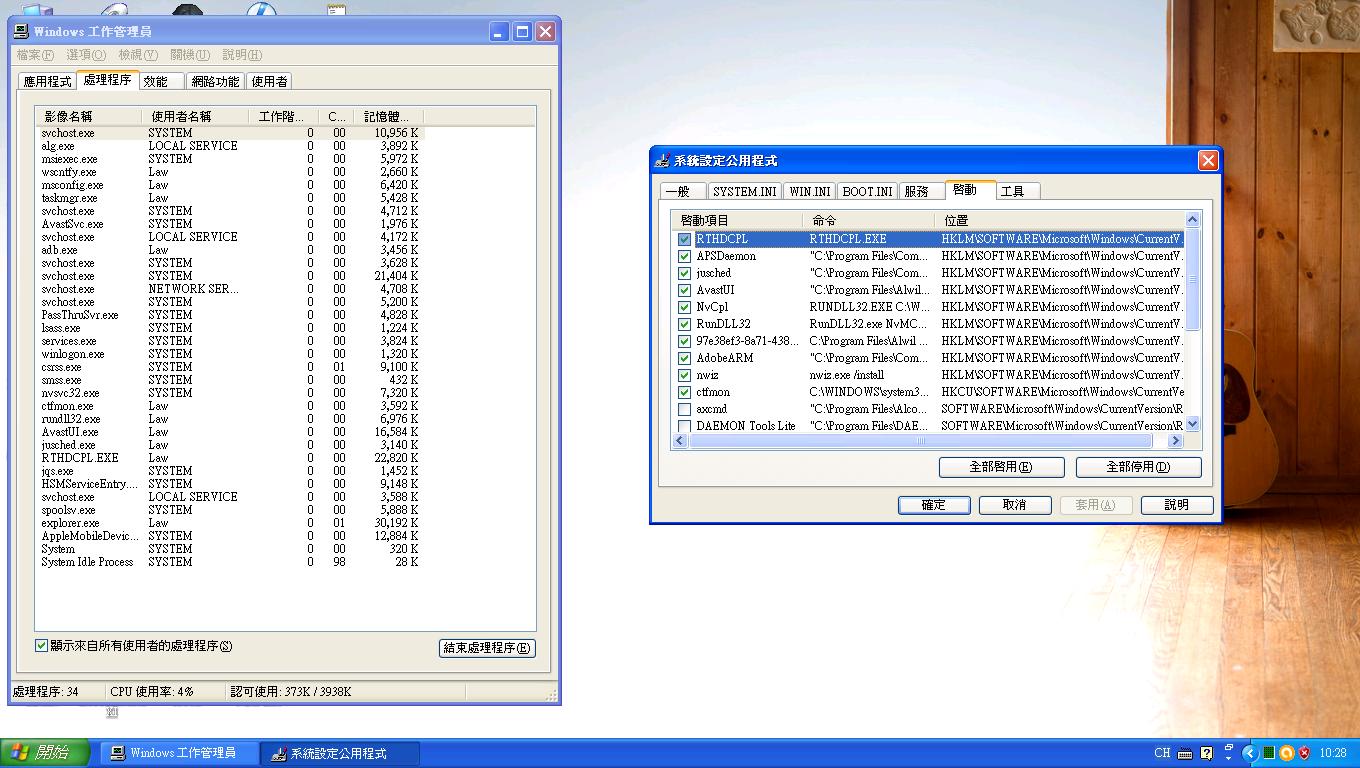Image resolution: width=1360 pixels, height=768 pixels.
Task: Uncheck the 97e38ef3-8a71-438 startup item
Action: (684, 341)
